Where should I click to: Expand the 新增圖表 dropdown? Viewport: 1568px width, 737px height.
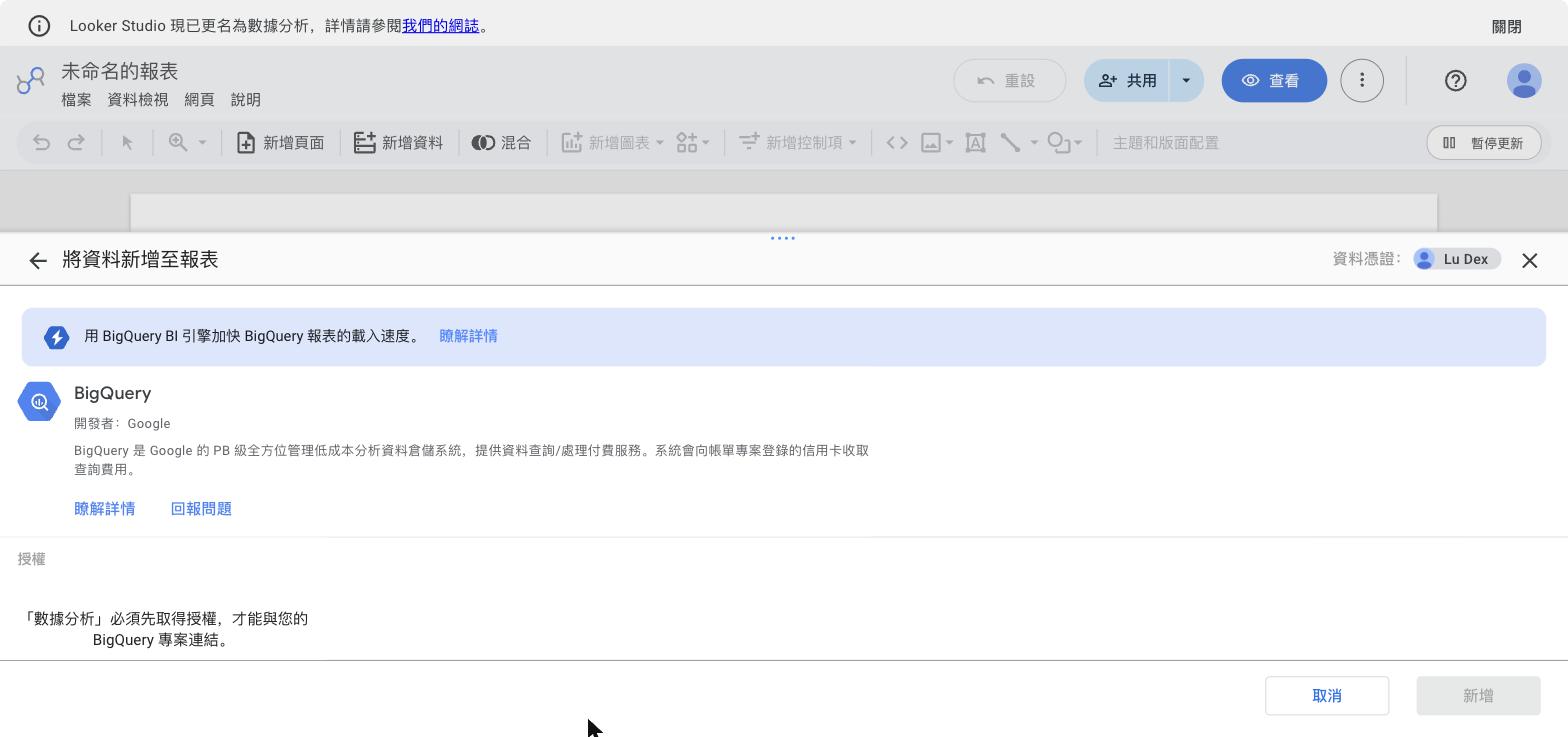pyautogui.click(x=660, y=143)
